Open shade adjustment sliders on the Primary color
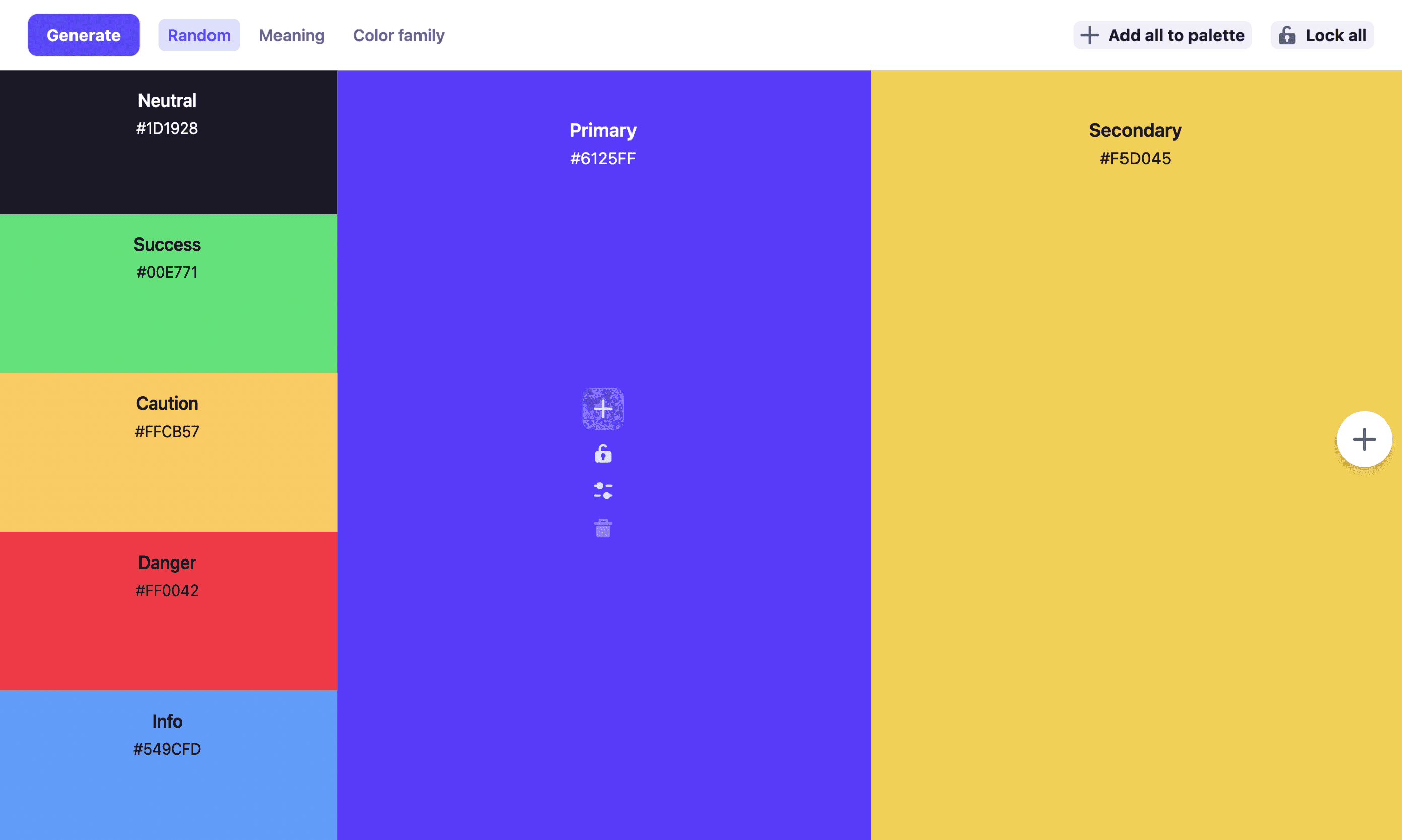Image resolution: width=1402 pixels, height=840 pixels. tap(603, 490)
